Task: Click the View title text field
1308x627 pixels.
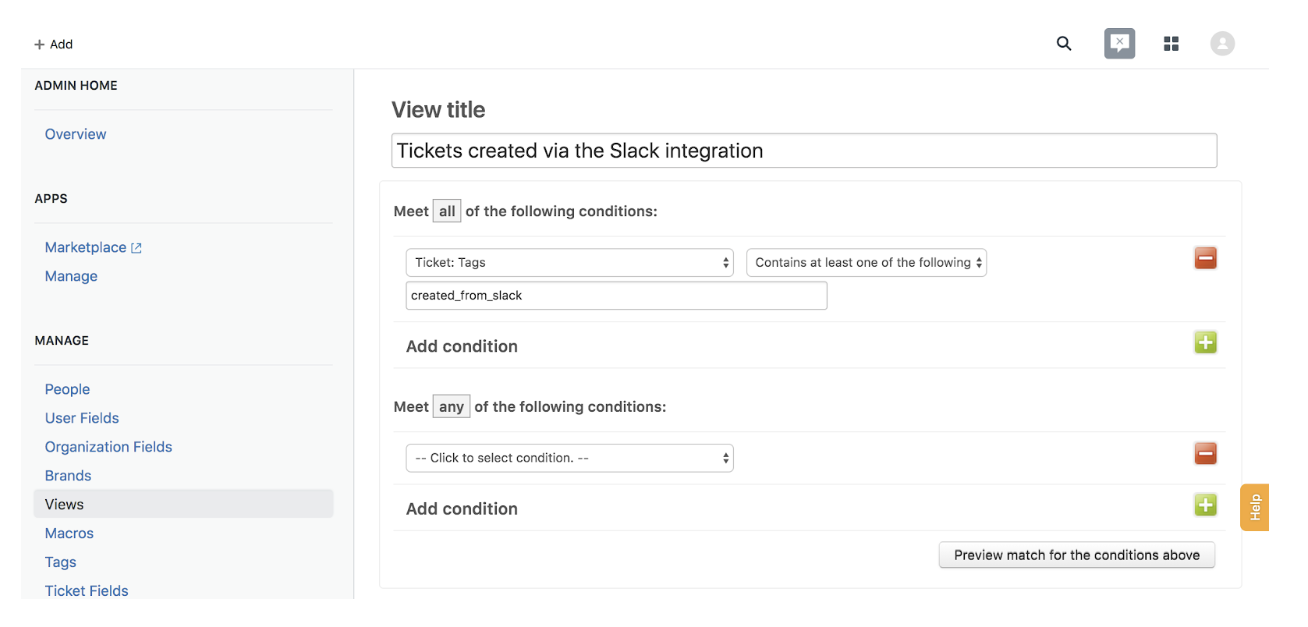Action: 803,151
